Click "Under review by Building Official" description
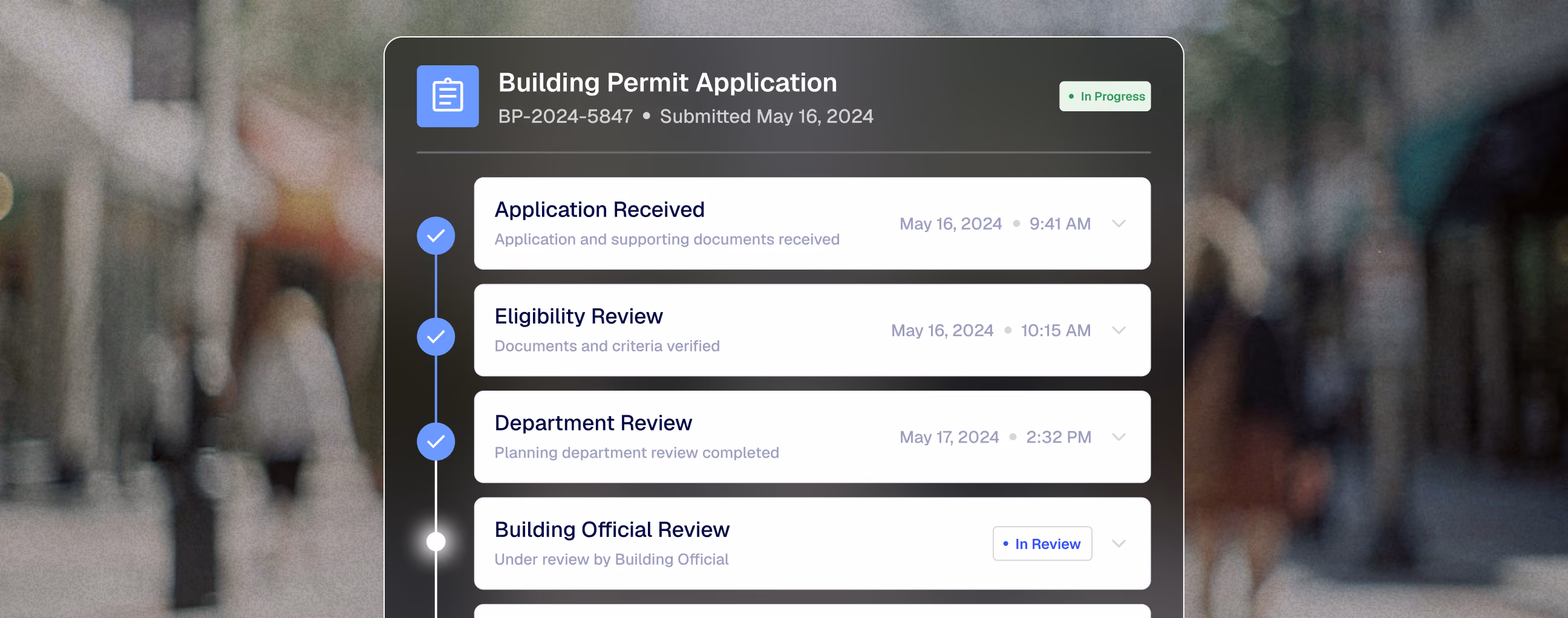Viewport: 1568px width, 618px height. tap(611, 559)
